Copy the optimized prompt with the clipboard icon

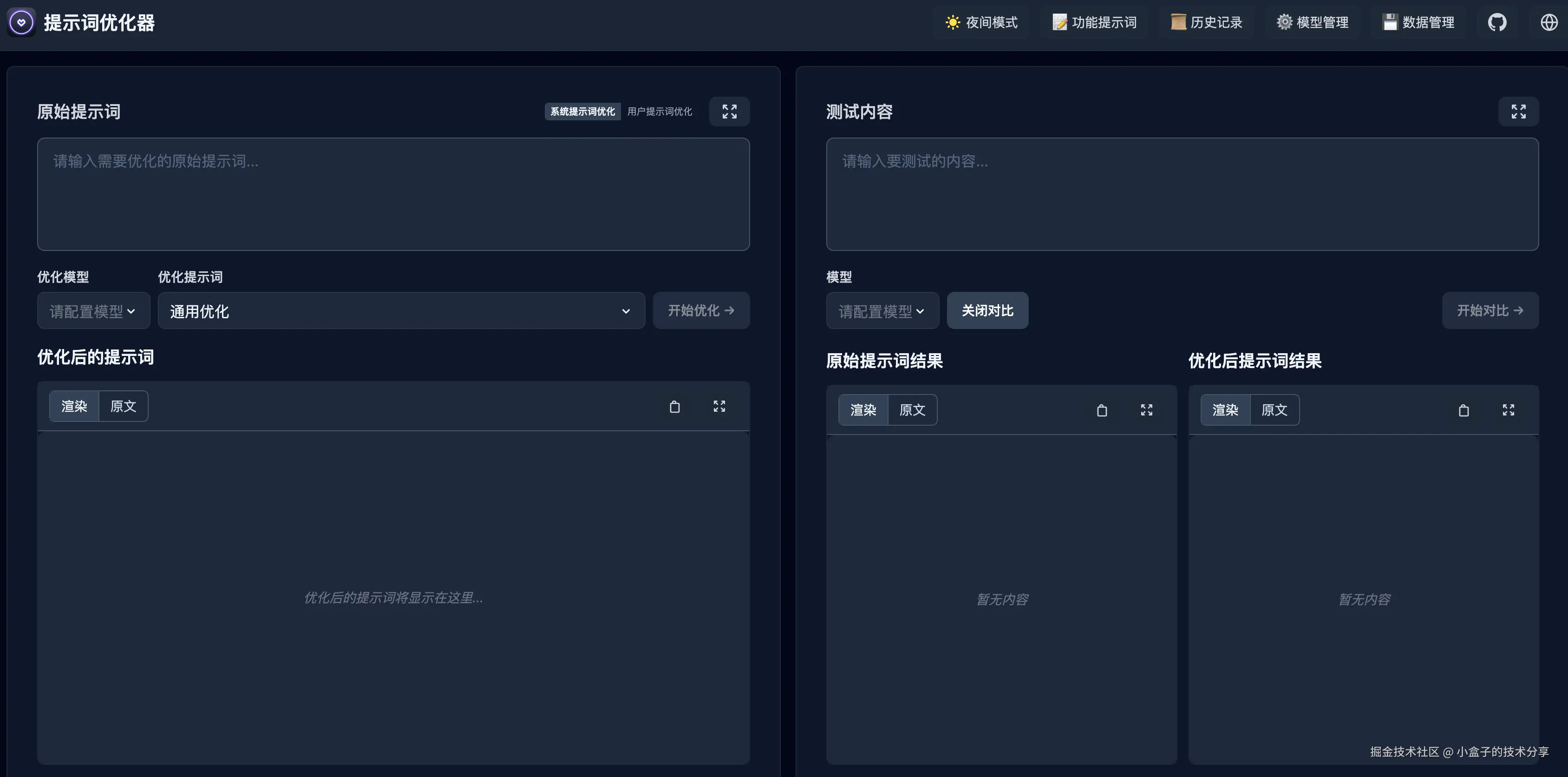coord(674,407)
